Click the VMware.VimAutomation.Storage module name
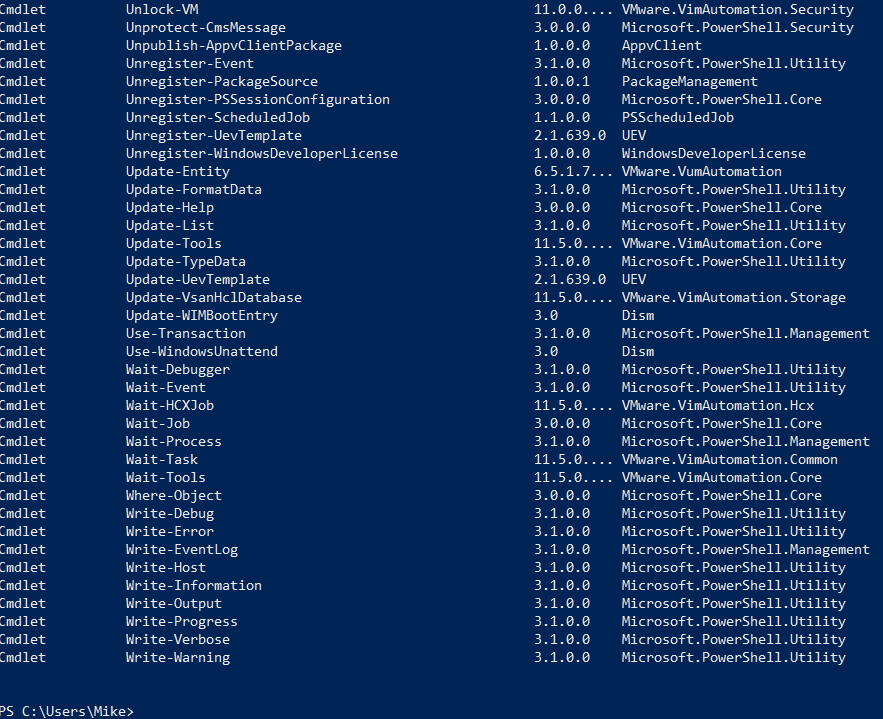The width and height of the screenshot is (883, 719). pyautogui.click(x=733, y=297)
